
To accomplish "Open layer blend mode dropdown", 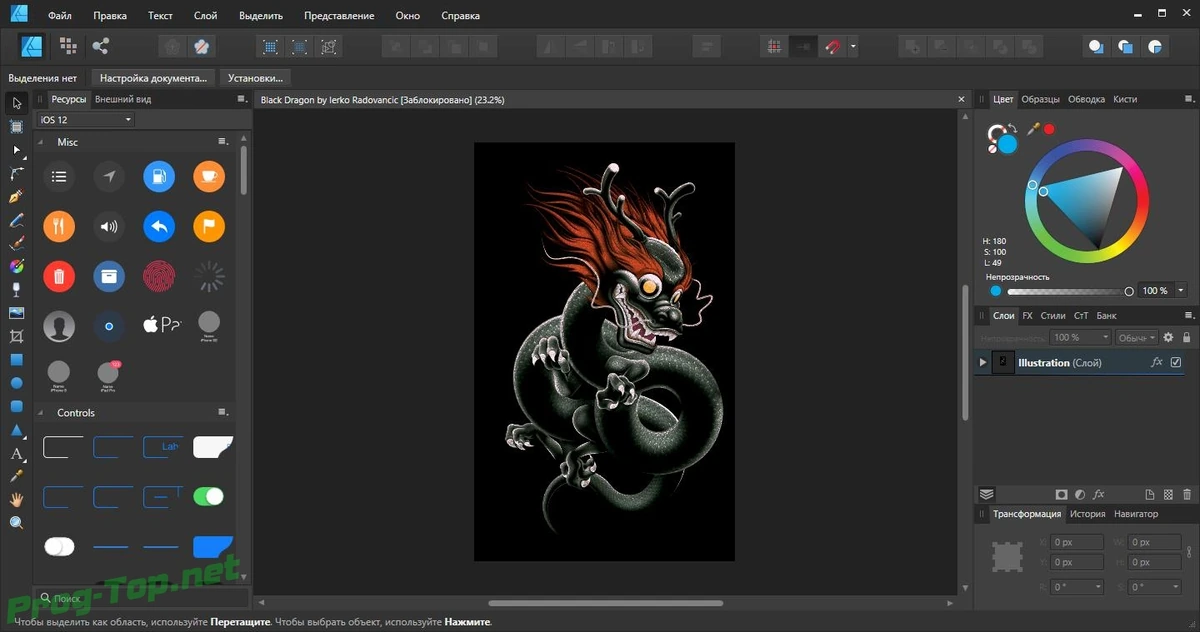I will pos(1136,338).
